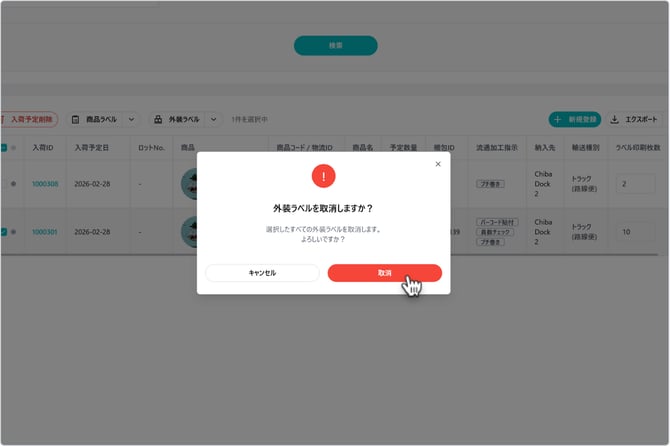Expand the chevron next to 商品ラベル

click(132, 119)
